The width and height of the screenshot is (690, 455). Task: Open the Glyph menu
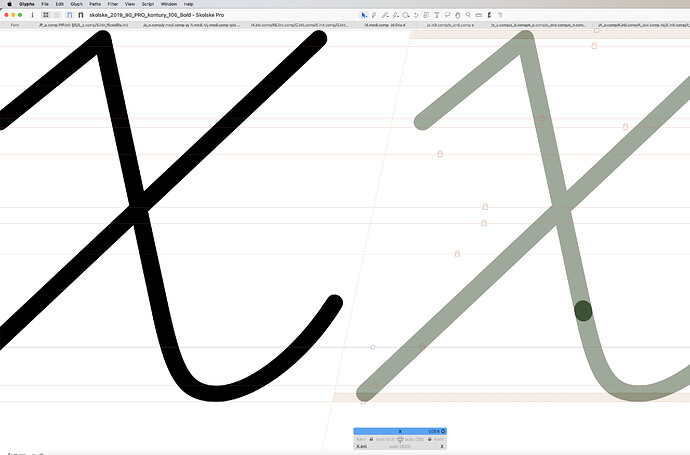click(x=77, y=4)
